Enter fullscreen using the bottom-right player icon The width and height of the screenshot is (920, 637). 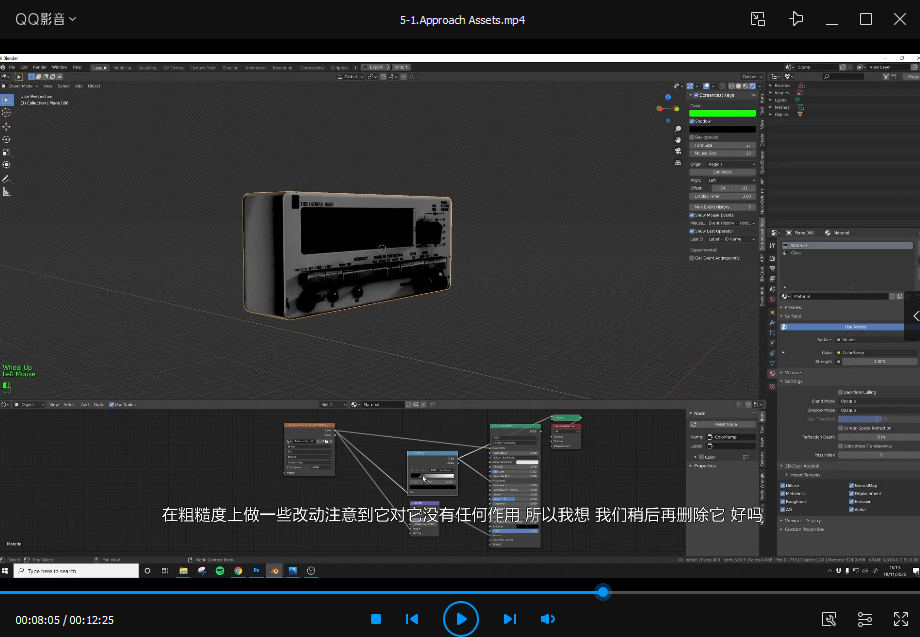click(901, 618)
